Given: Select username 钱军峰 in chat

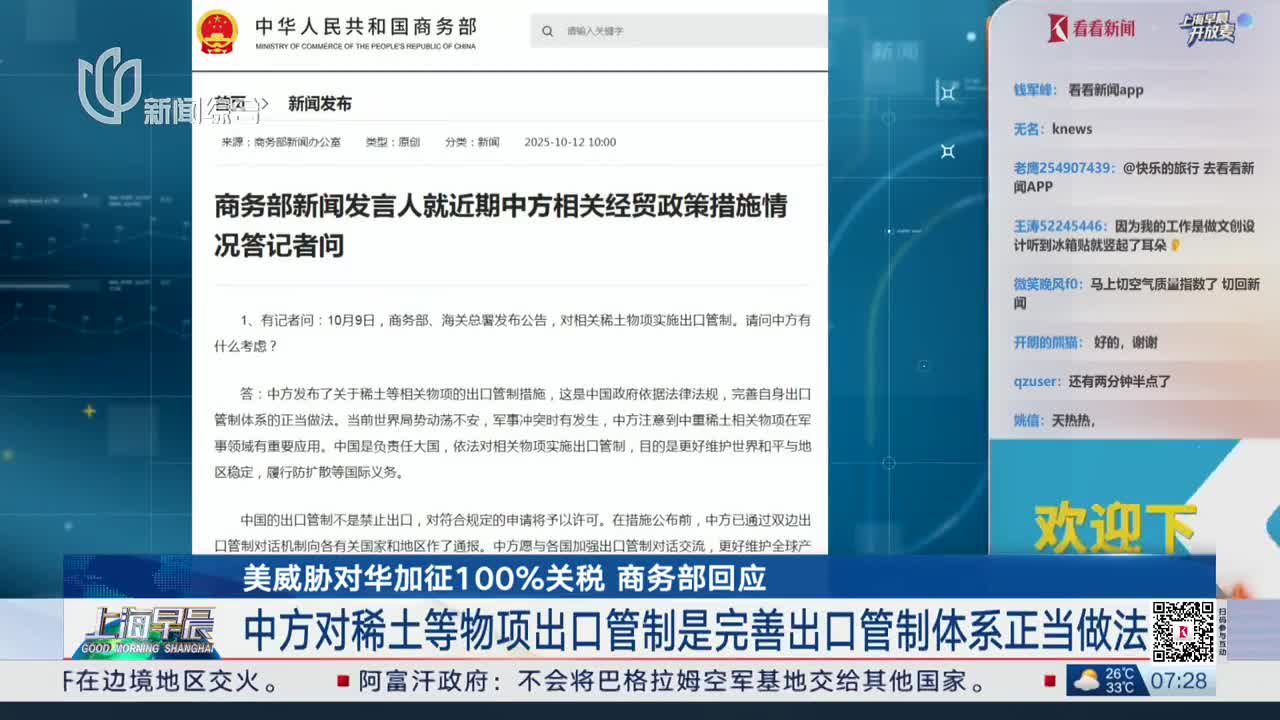Looking at the screenshot, I should [1034, 90].
